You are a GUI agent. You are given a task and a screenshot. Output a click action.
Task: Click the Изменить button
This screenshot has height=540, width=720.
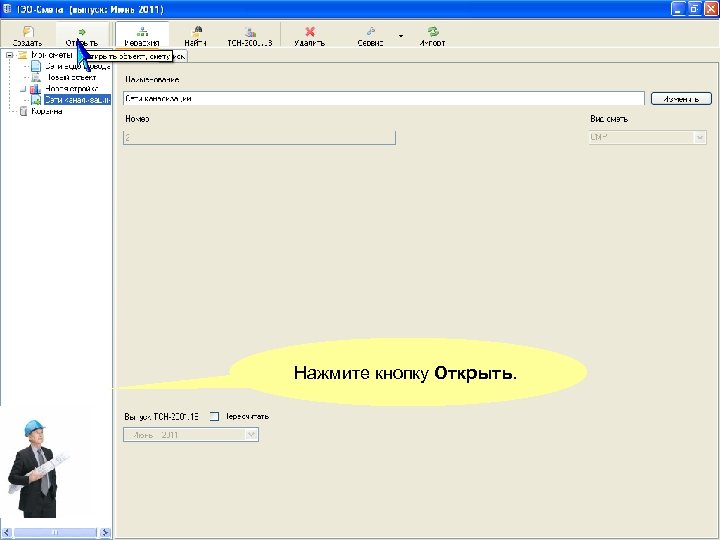pos(681,99)
